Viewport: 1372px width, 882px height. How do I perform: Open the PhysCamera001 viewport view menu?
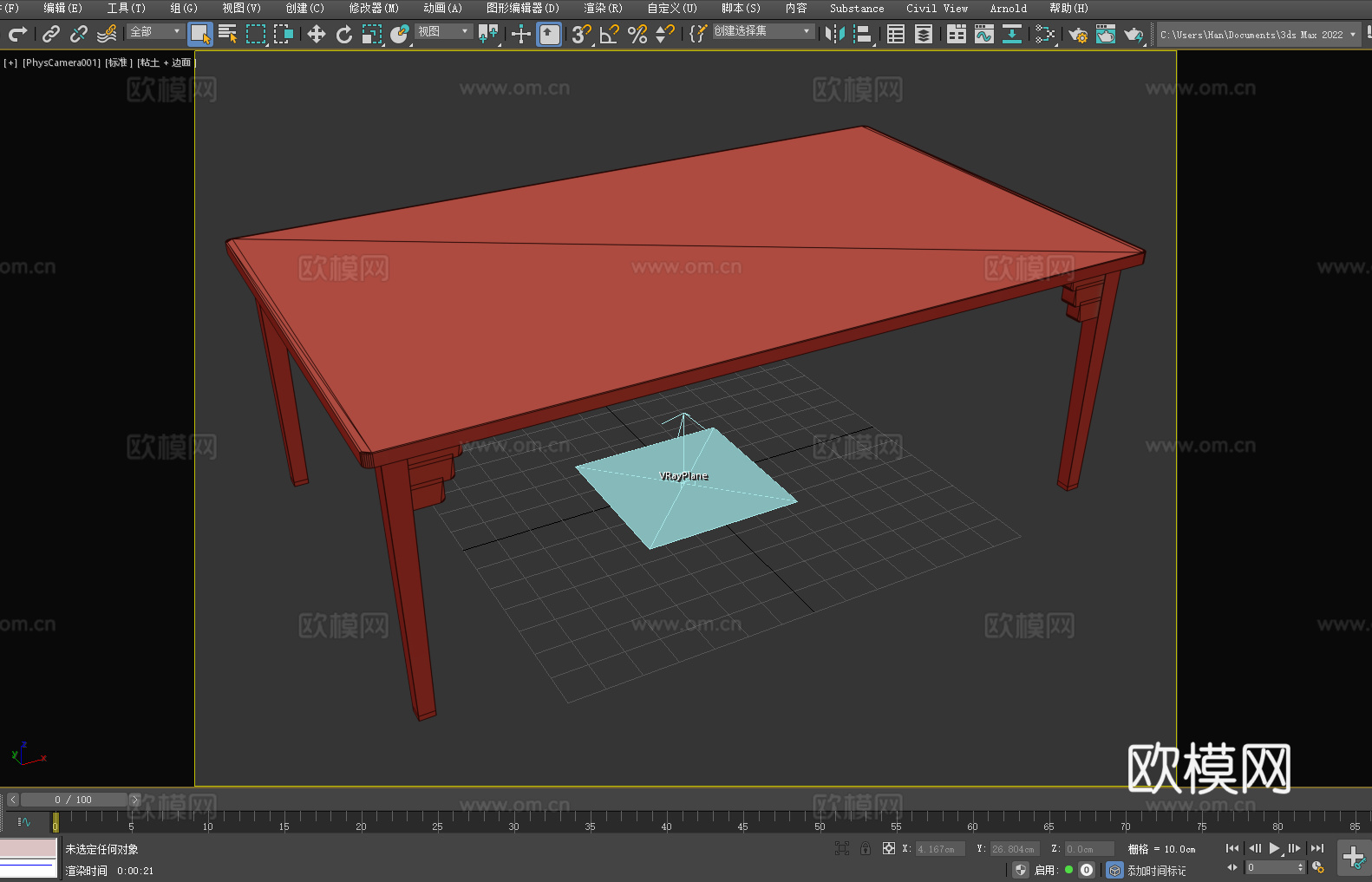(x=62, y=62)
